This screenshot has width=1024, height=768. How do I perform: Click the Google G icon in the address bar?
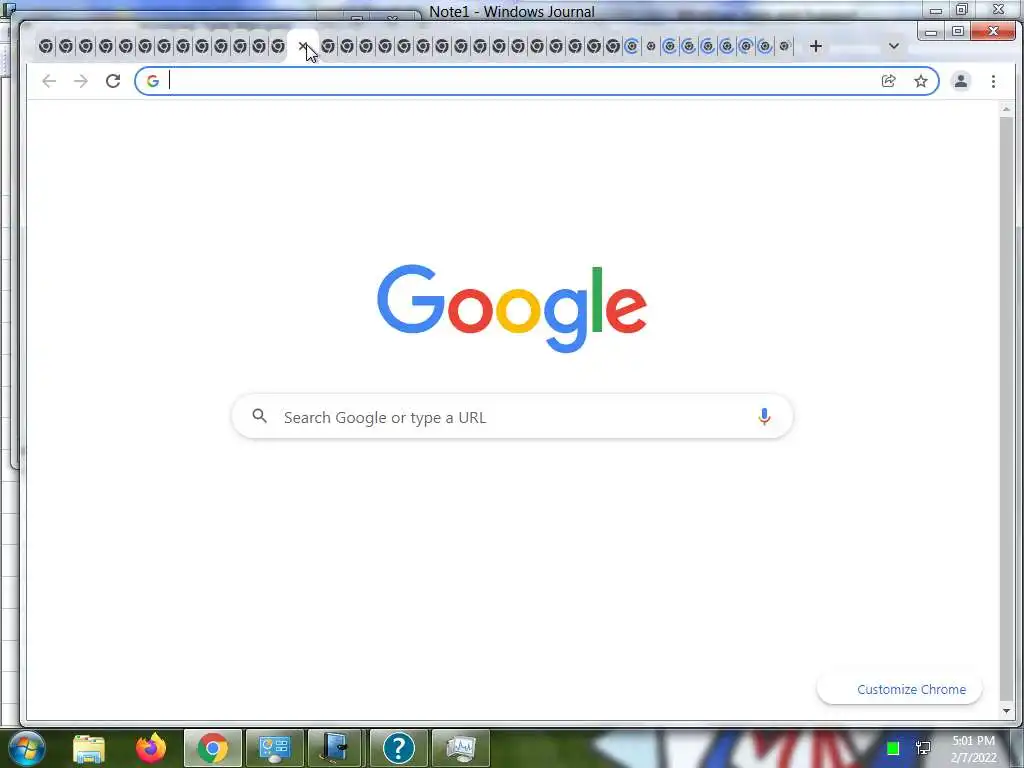153,81
